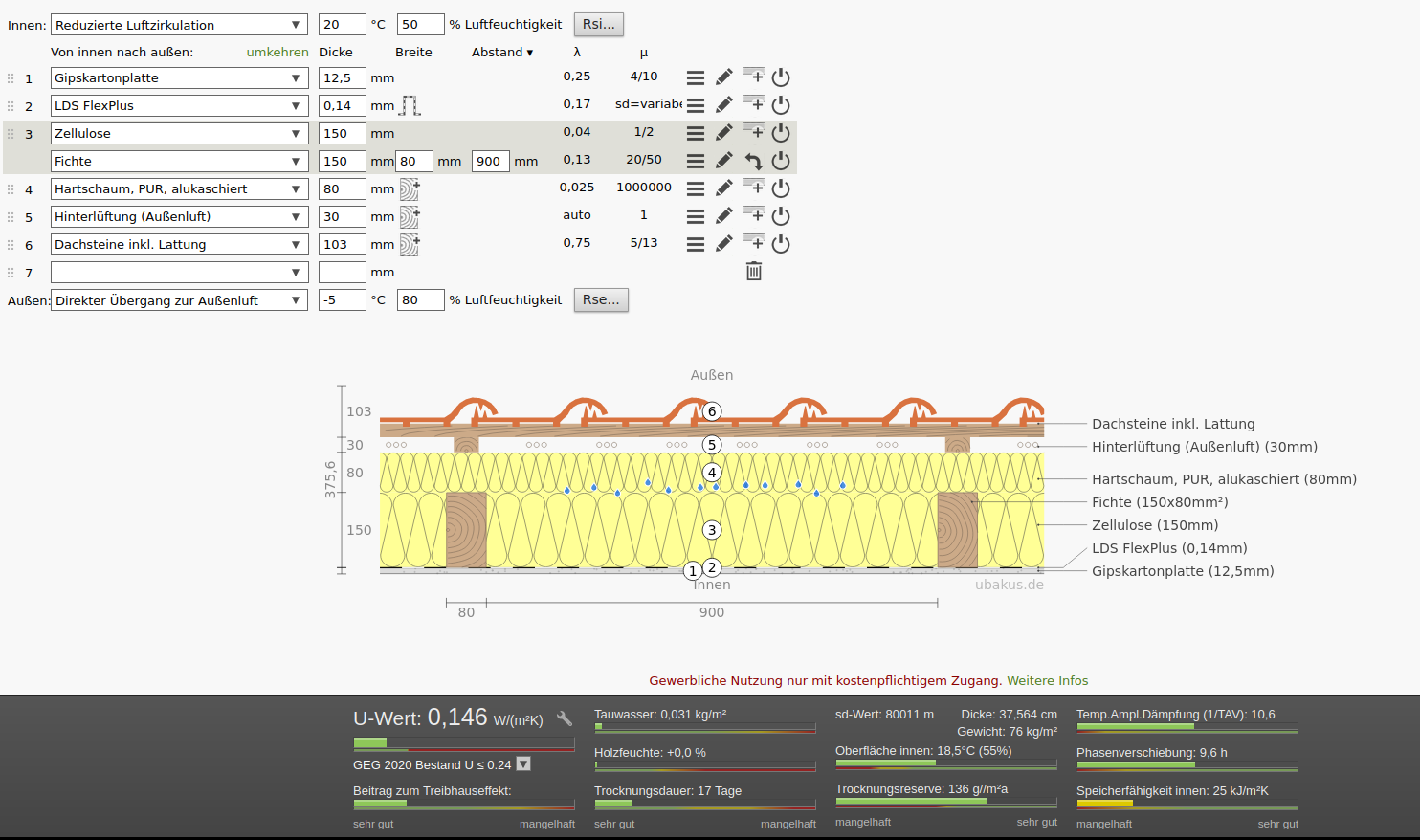
Task: Click the undo arrow icon in Fichte row
Action: point(754,161)
